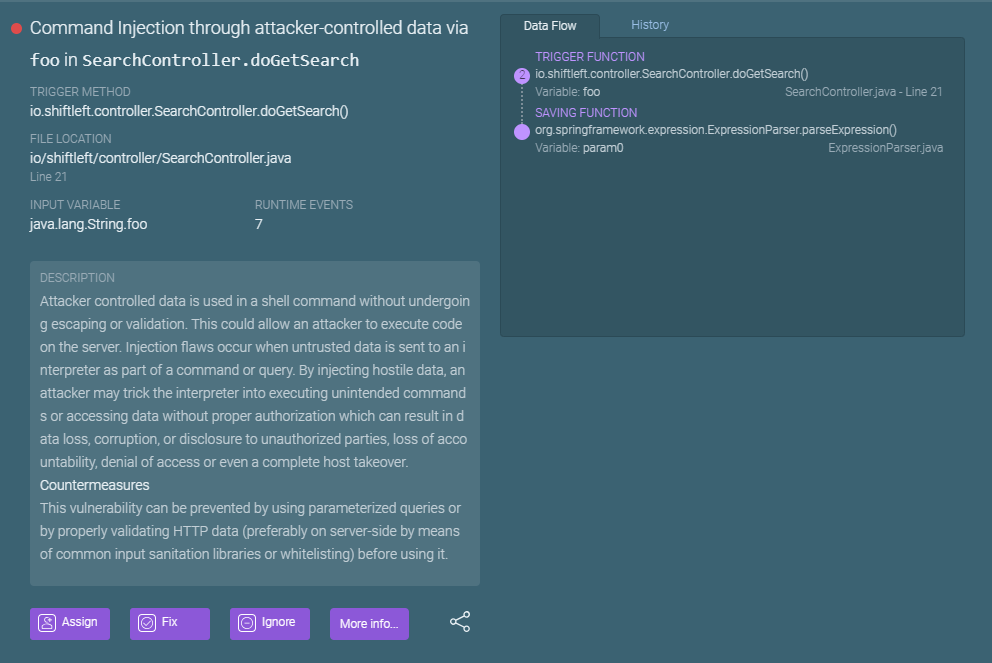Viewport: 992px width, 663px height.
Task: Select the Data Flow tab
Action: [x=550, y=26]
